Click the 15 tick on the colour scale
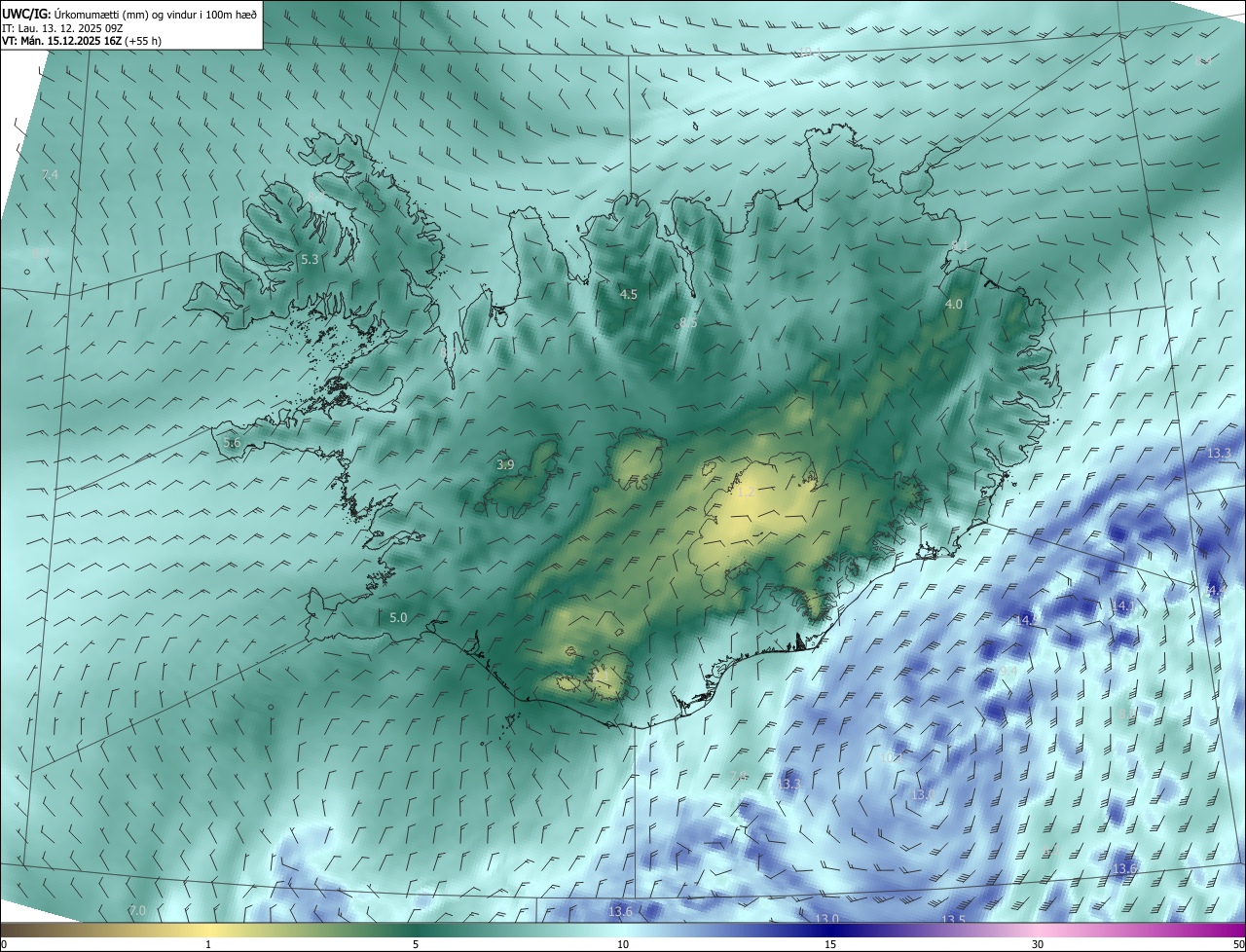Viewport: 1246px width, 952px height. click(830, 944)
